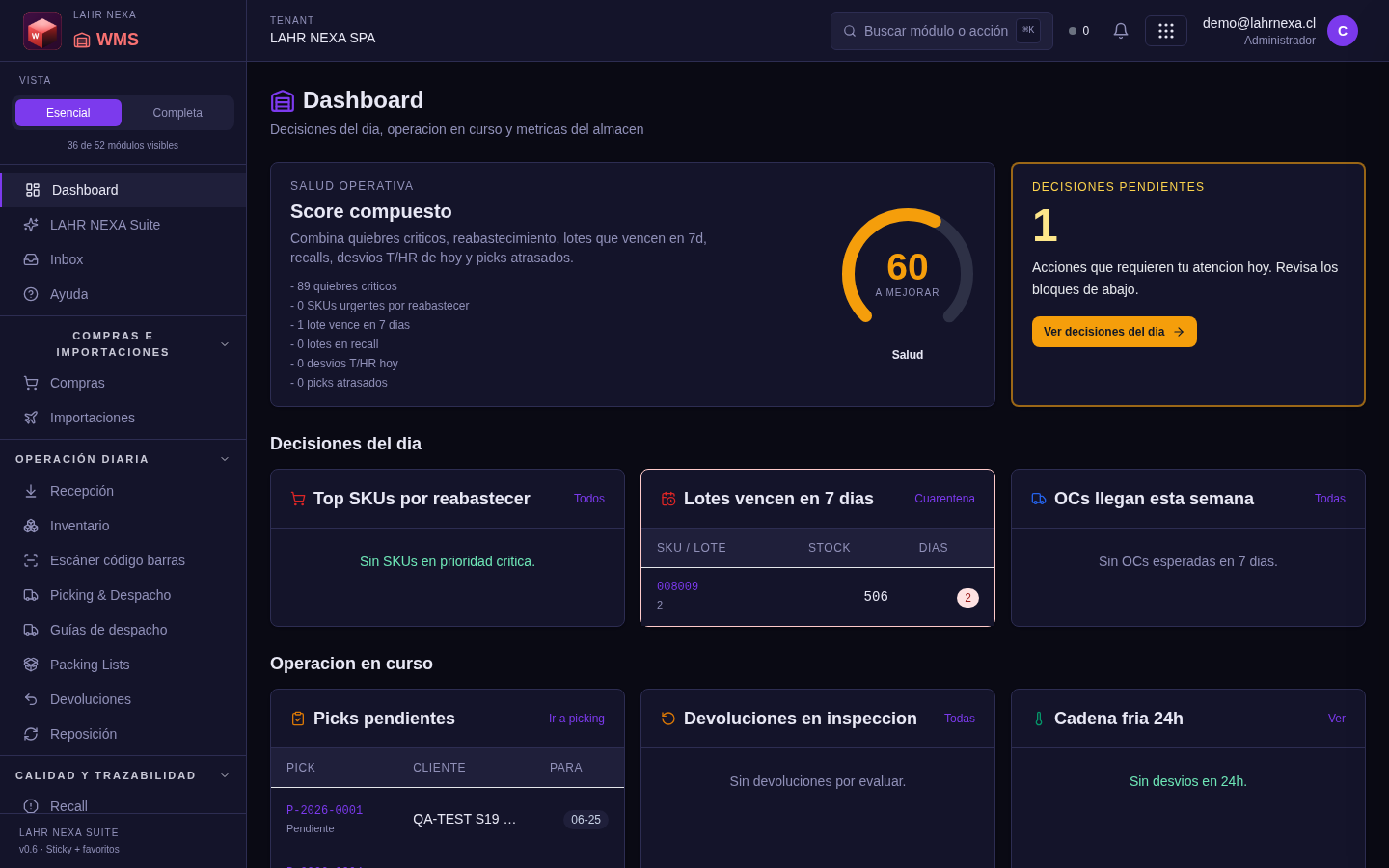Click Todas link in Devoluciones en inspeccion
This screenshot has width=1389, height=868.
[960, 719]
